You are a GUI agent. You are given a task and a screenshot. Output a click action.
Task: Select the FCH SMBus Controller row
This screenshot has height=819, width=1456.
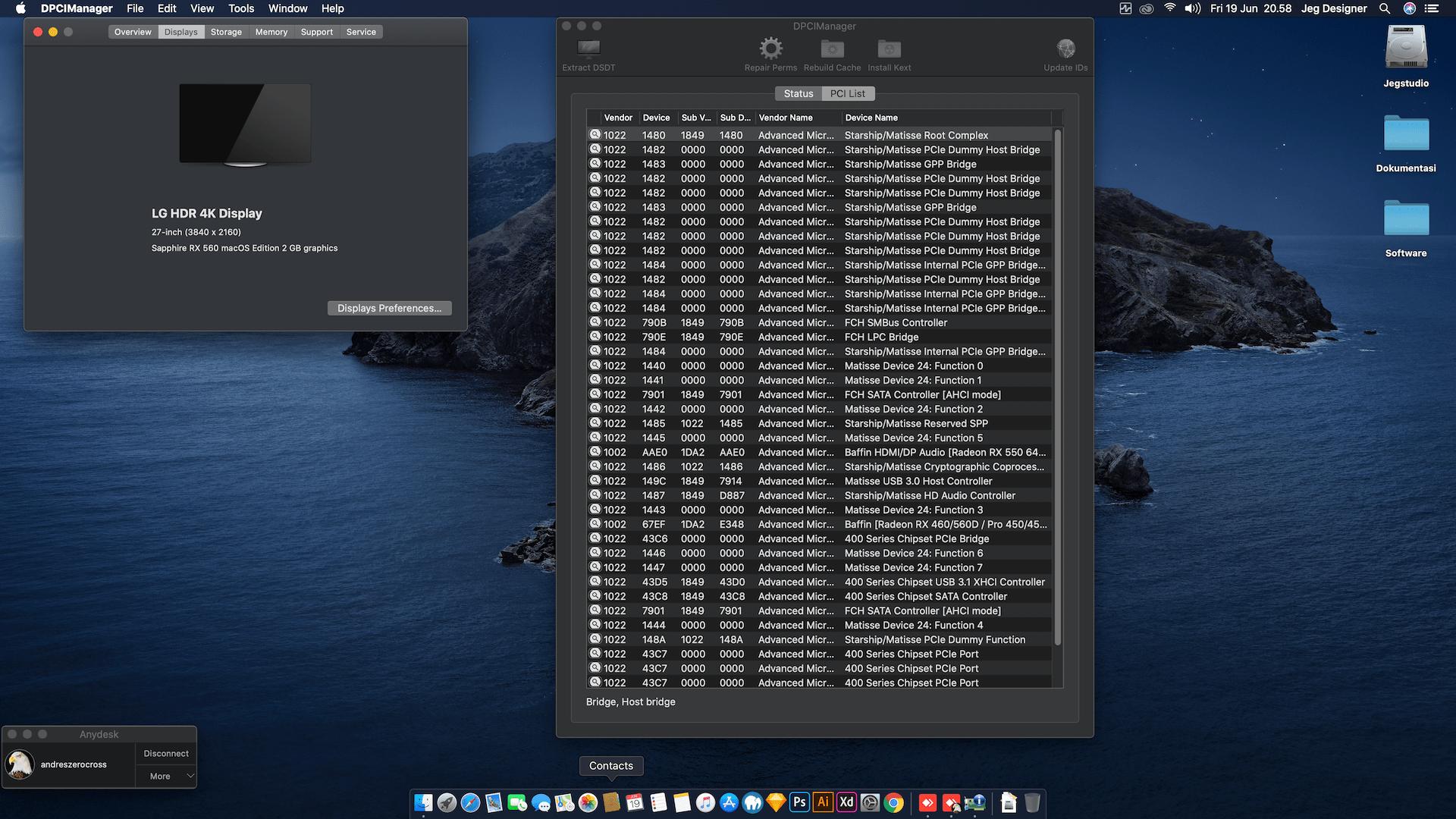(895, 322)
